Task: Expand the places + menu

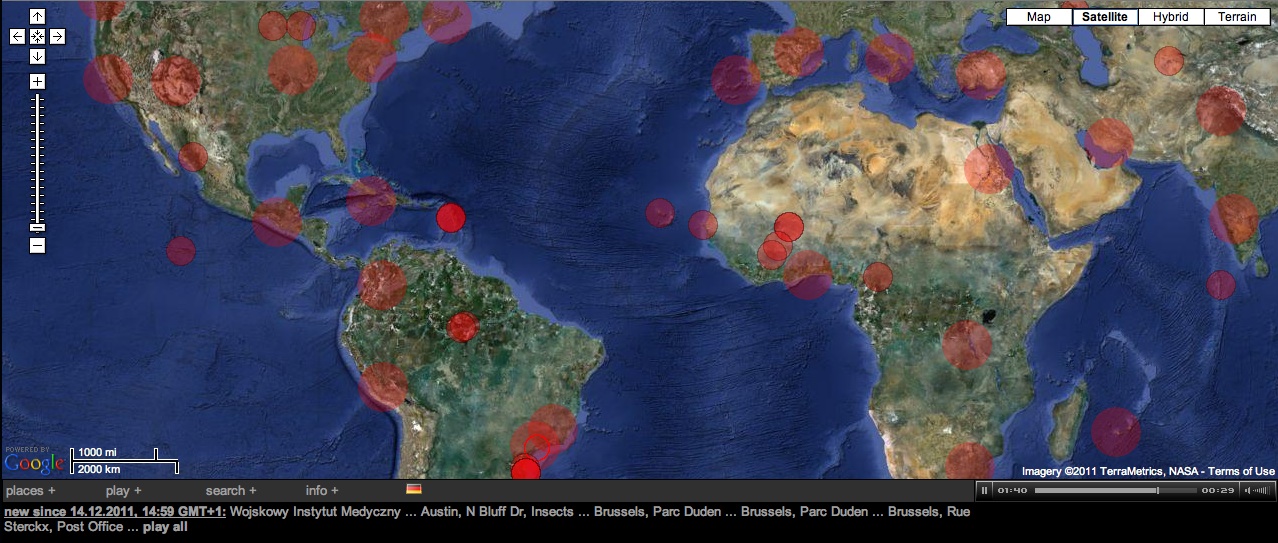Action: [30, 490]
